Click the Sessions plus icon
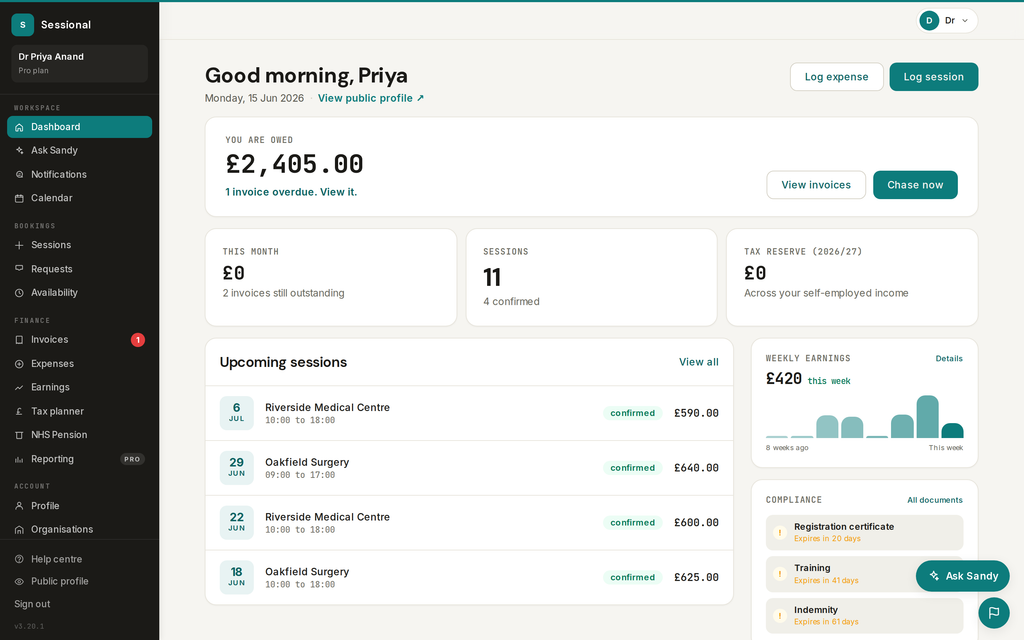The height and width of the screenshot is (640, 1024). (19, 245)
